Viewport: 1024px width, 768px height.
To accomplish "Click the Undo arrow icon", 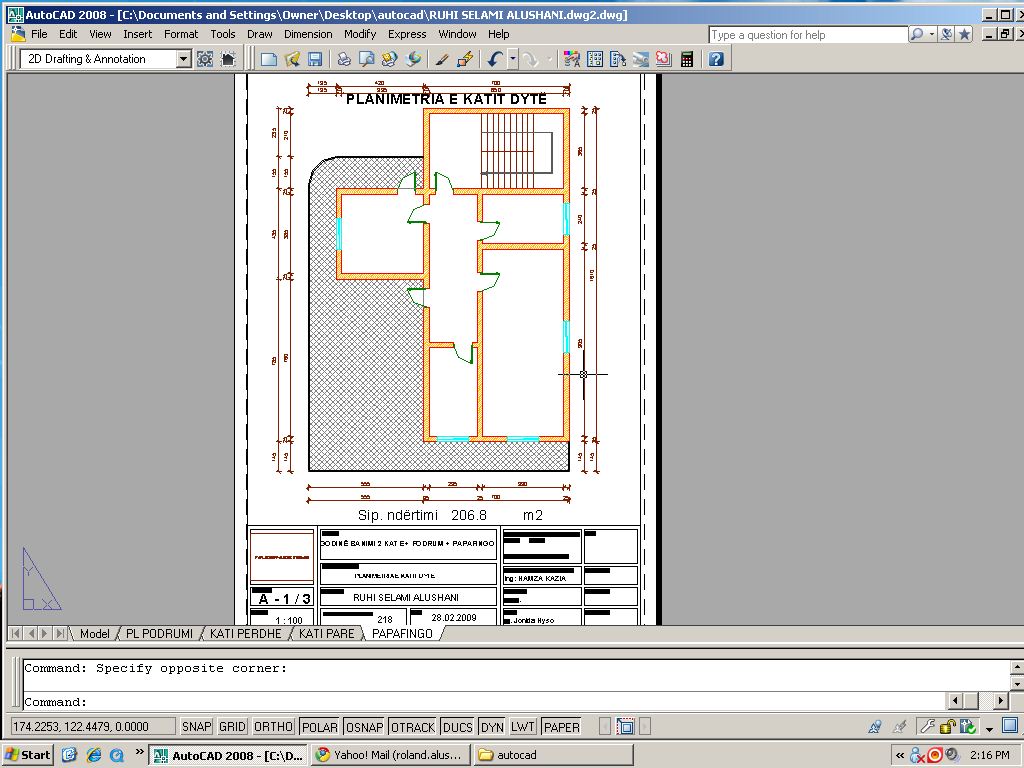I will click(x=495, y=59).
